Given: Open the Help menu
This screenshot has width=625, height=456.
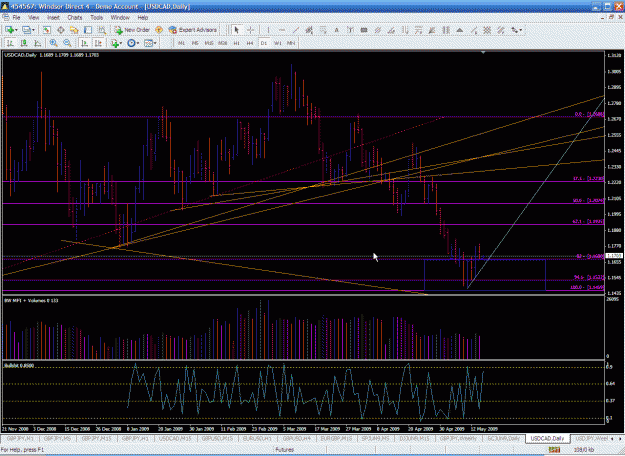Looking at the screenshot, I should point(143,18).
